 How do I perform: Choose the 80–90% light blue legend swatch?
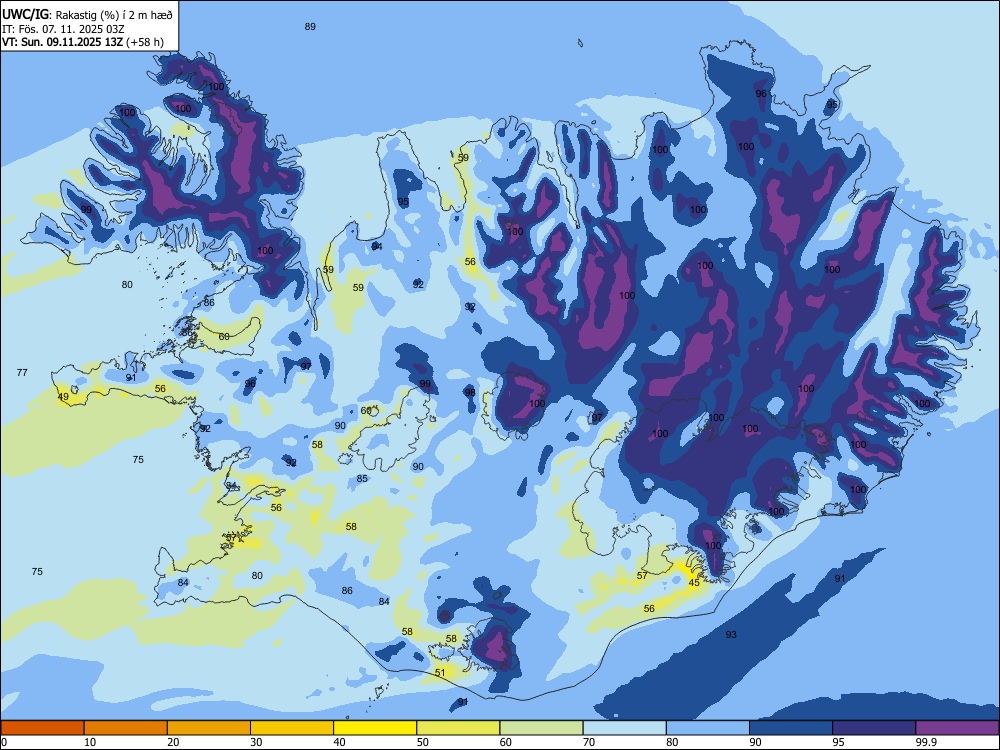pyautogui.click(x=708, y=728)
